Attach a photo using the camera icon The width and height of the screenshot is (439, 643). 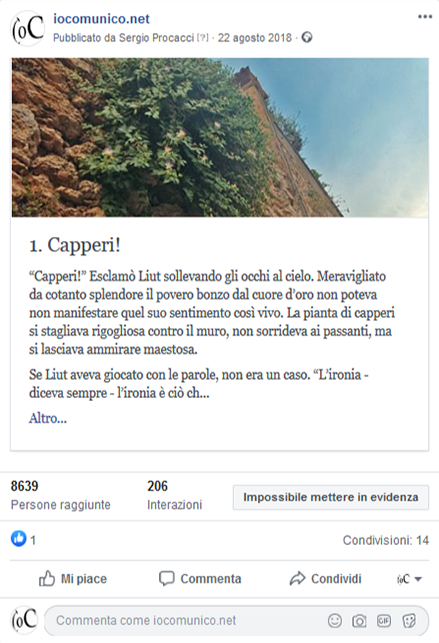(359, 621)
